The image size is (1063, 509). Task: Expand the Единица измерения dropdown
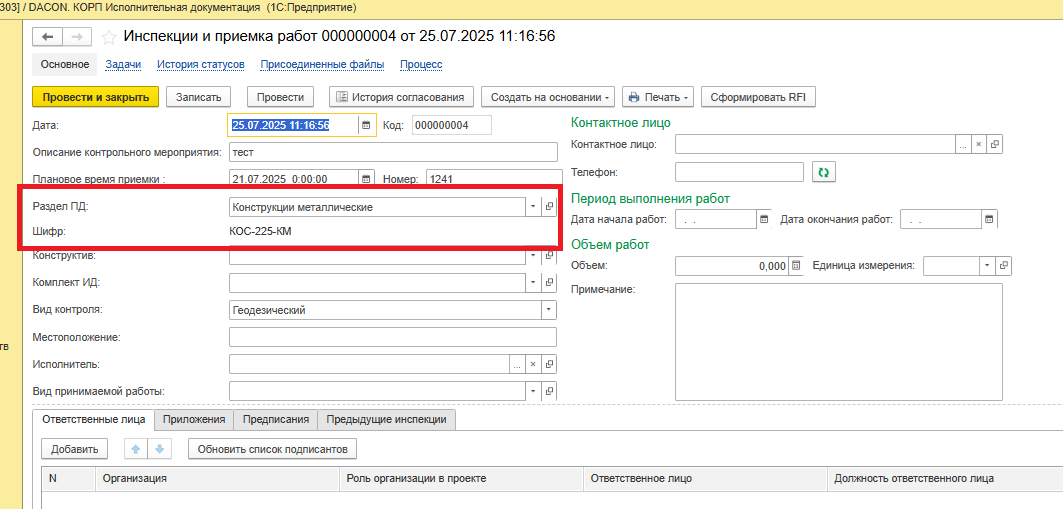987,266
